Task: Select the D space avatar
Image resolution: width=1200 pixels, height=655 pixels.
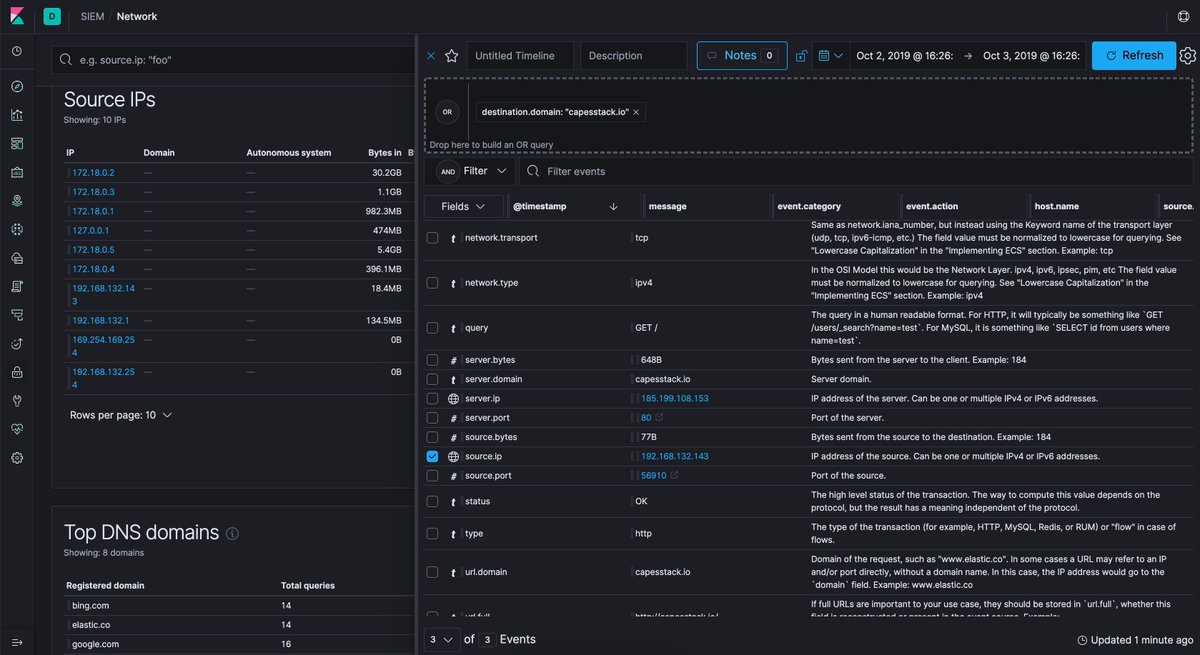Action: 52,16
